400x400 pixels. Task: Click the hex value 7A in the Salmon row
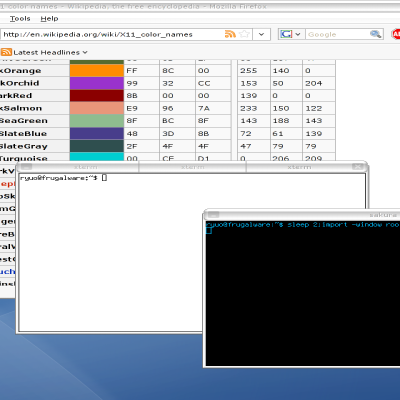tap(204, 108)
